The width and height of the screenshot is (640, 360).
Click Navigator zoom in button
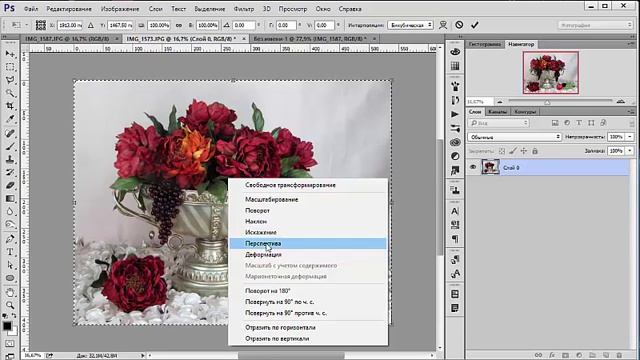pos(621,101)
